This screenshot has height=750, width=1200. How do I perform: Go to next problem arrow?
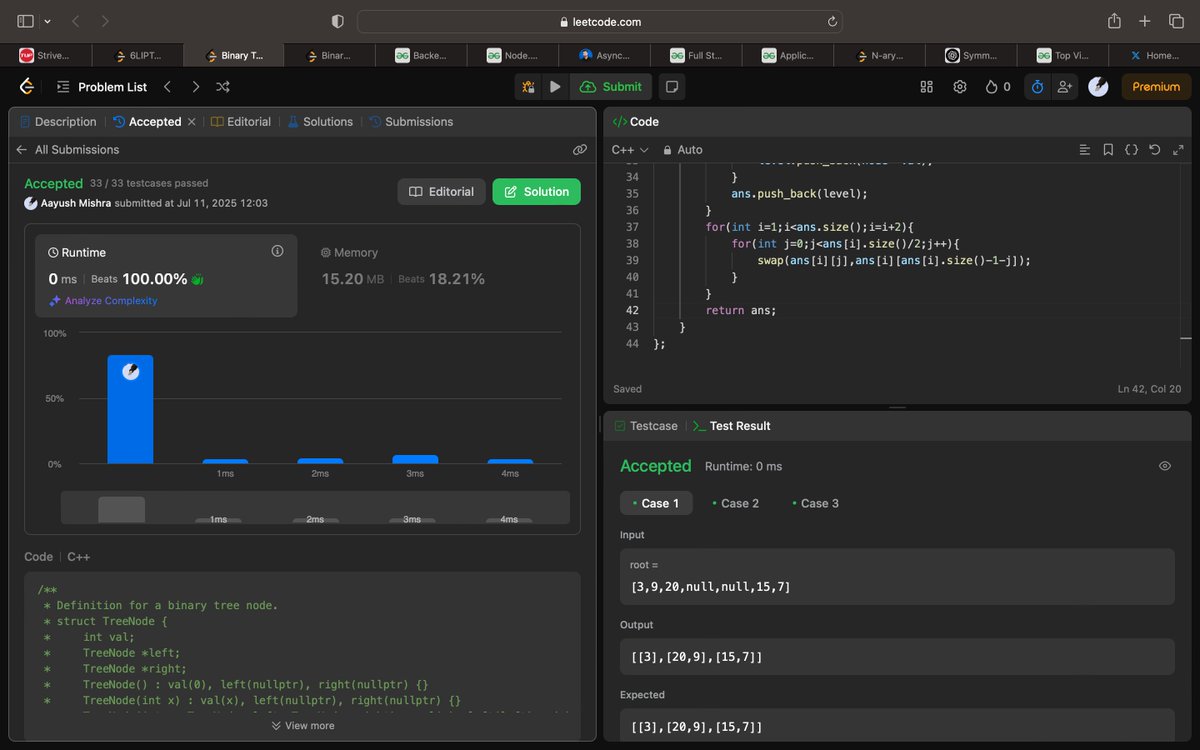coord(196,87)
